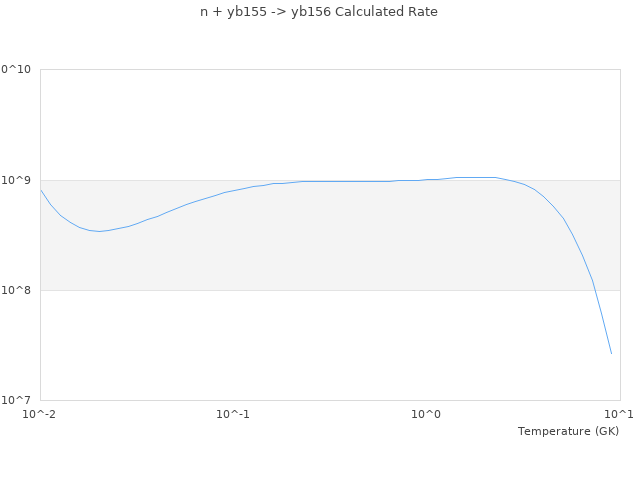Click the chart title "n + yb155 -> yb156 Calculated Rate"
Viewport: 640px width, 480px height.
[x=319, y=12]
